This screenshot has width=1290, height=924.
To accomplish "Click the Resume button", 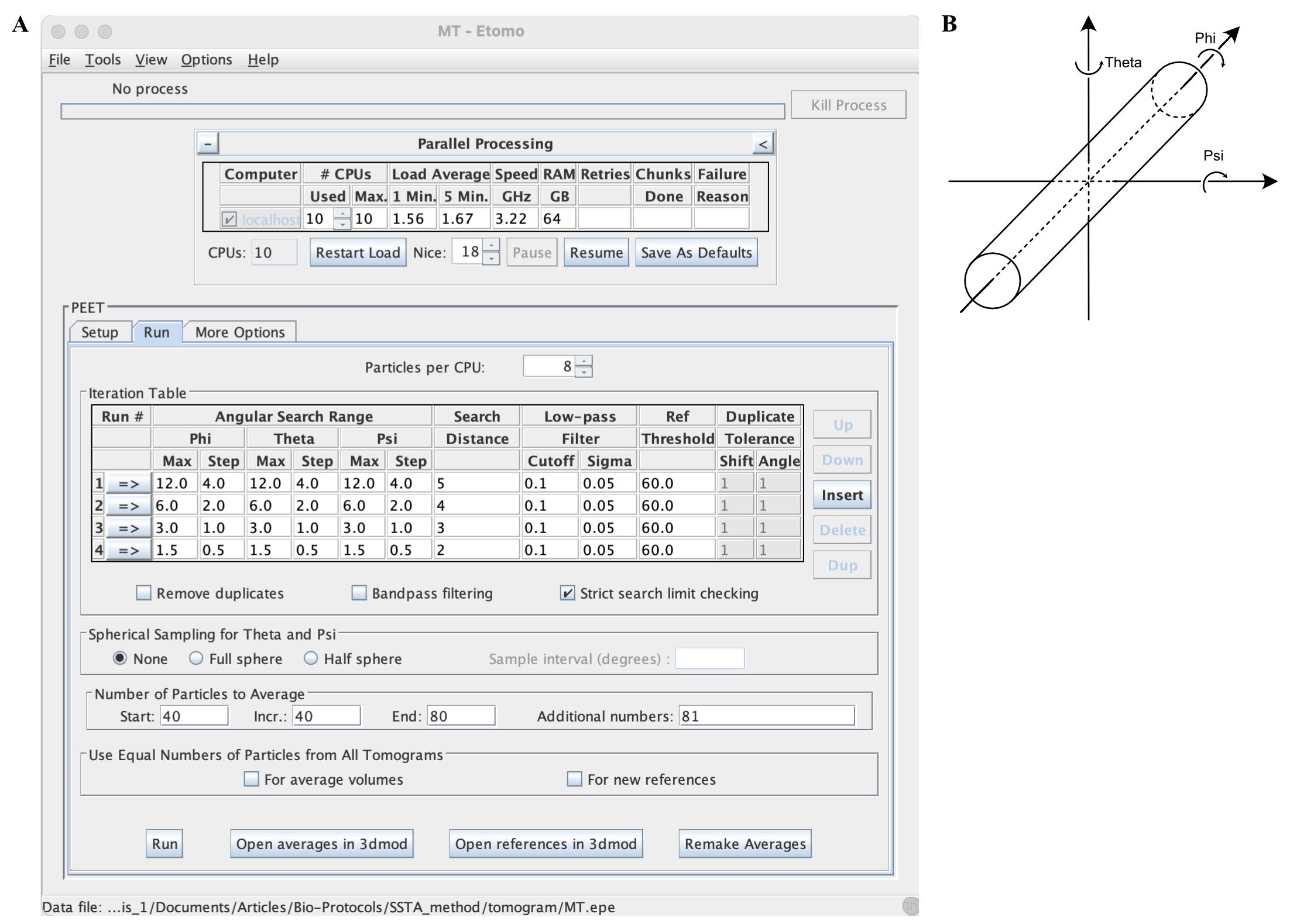I will (596, 252).
